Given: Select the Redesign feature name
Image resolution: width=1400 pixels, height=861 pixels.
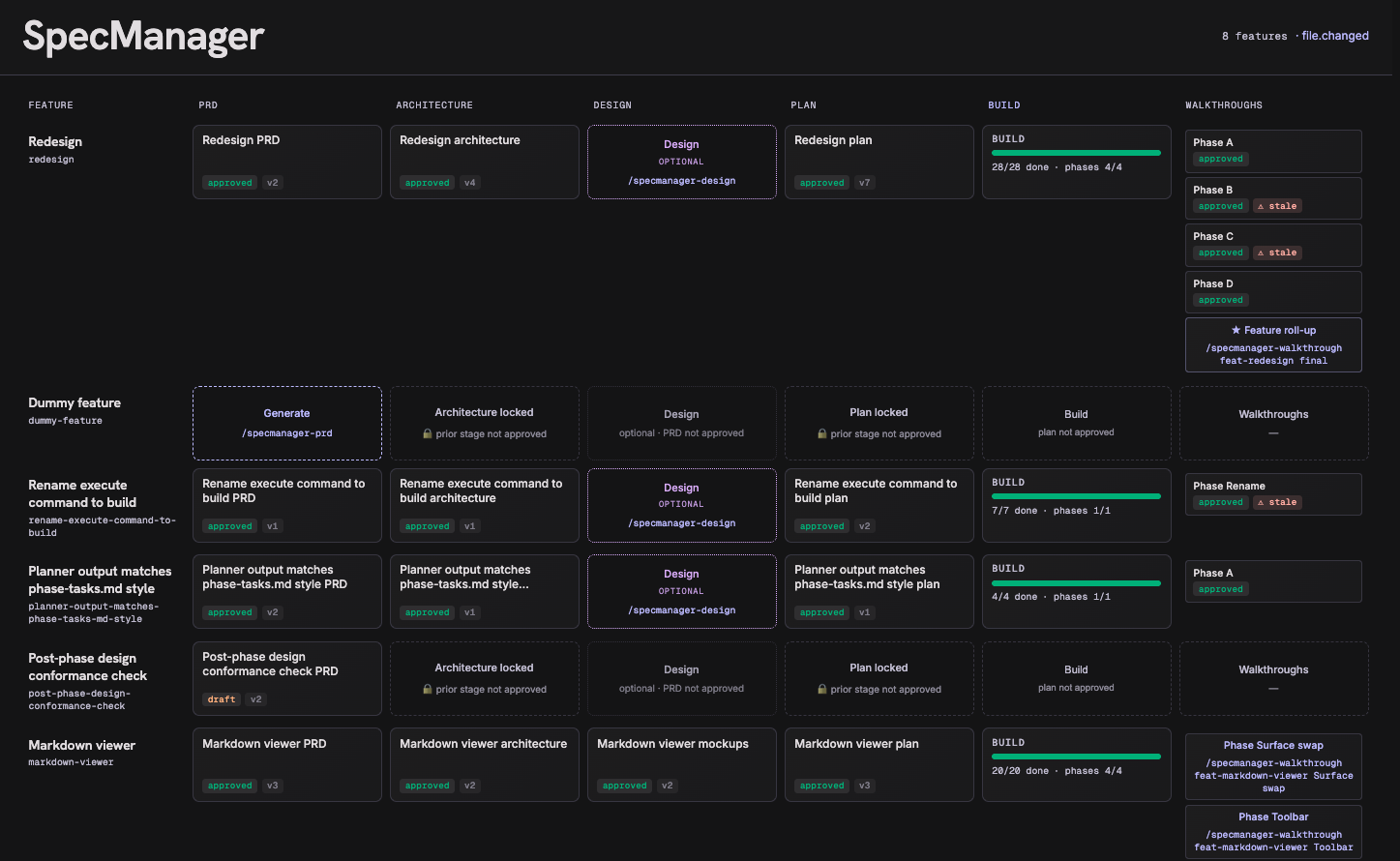Looking at the screenshot, I should click(x=55, y=141).
